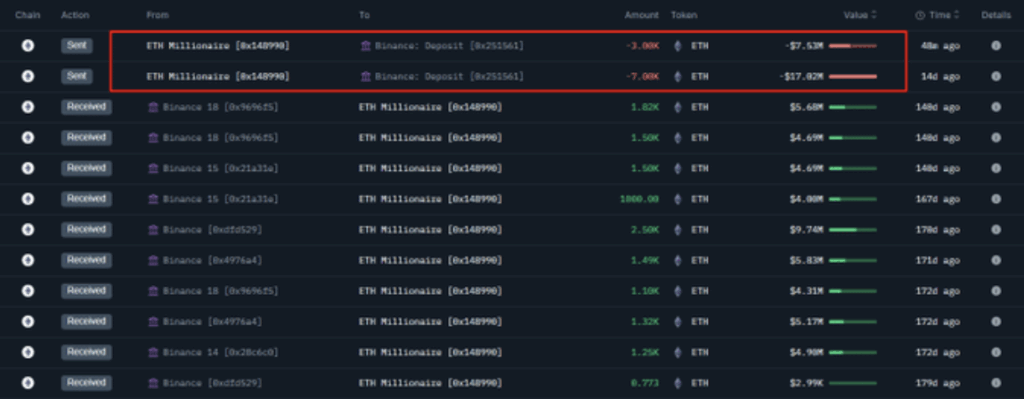Click the Token column header

684,15
